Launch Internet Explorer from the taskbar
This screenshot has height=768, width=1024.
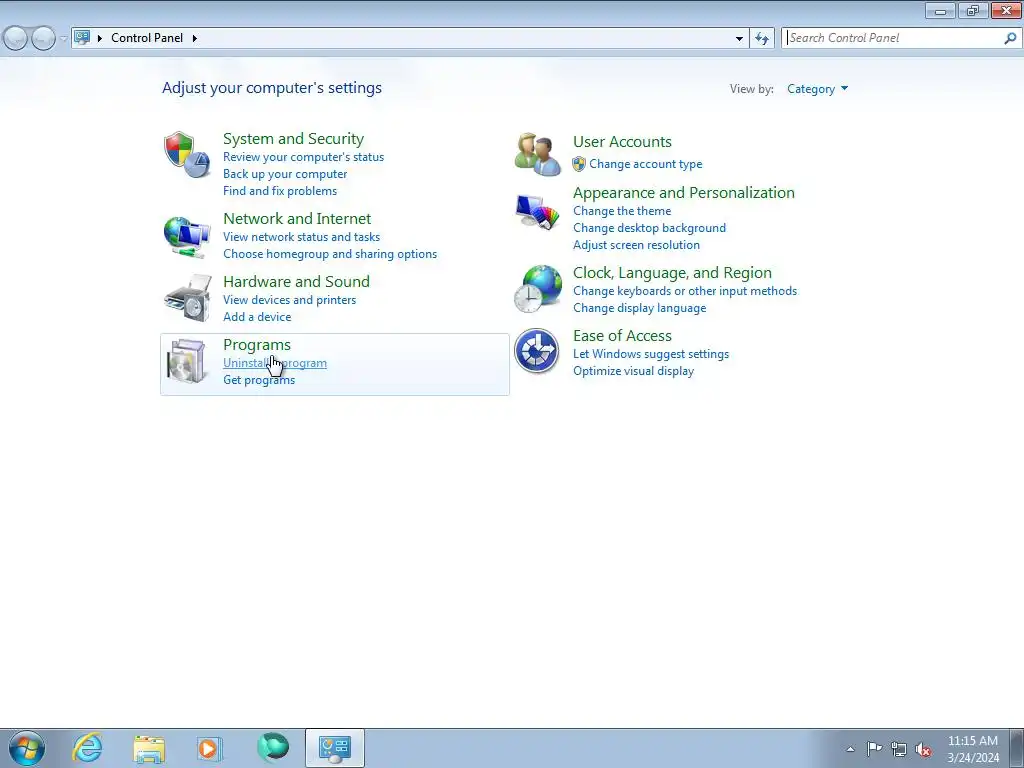[x=87, y=748]
